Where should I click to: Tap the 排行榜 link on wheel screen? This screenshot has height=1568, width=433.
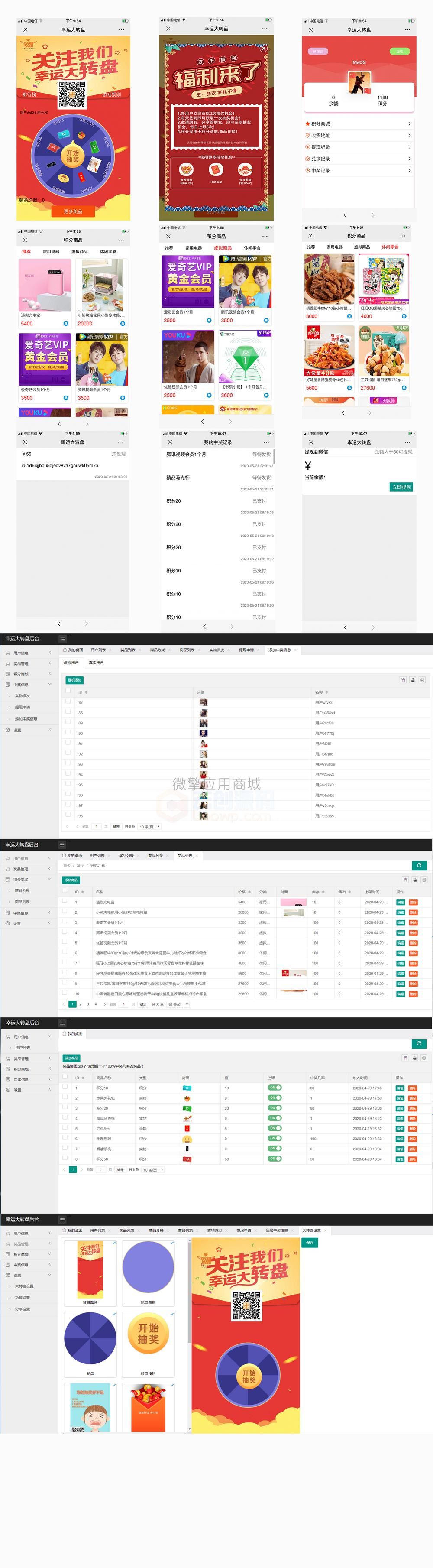(x=29, y=95)
